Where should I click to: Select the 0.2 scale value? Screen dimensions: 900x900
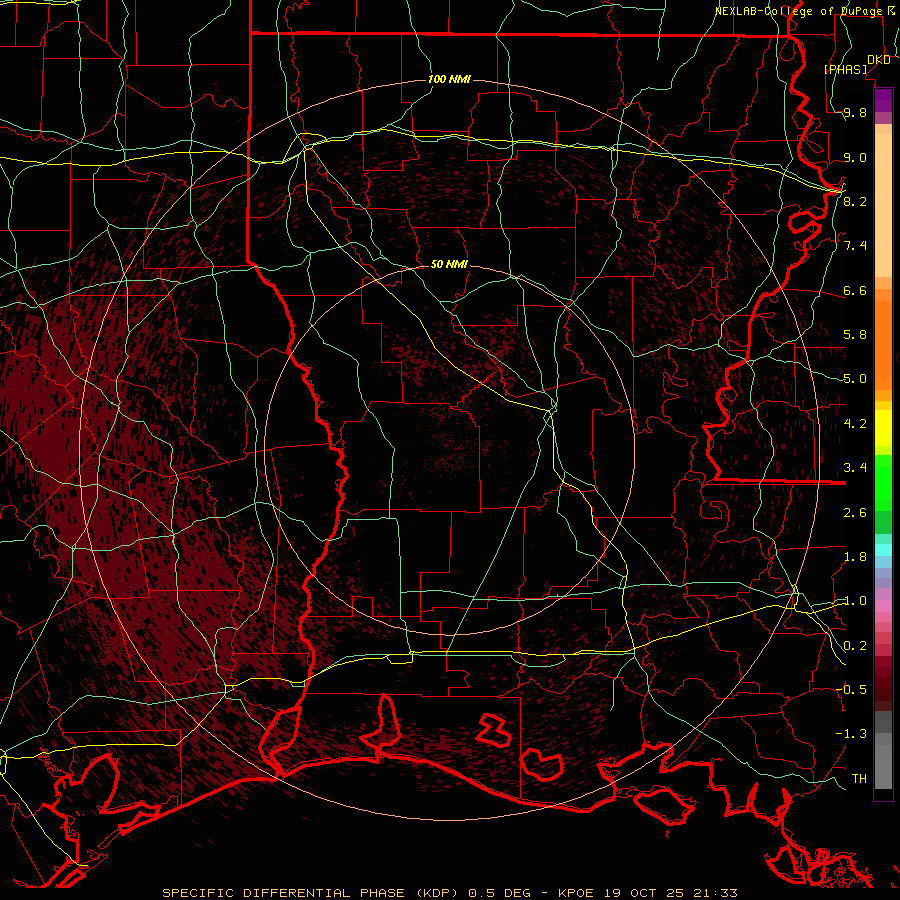[855, 646]
